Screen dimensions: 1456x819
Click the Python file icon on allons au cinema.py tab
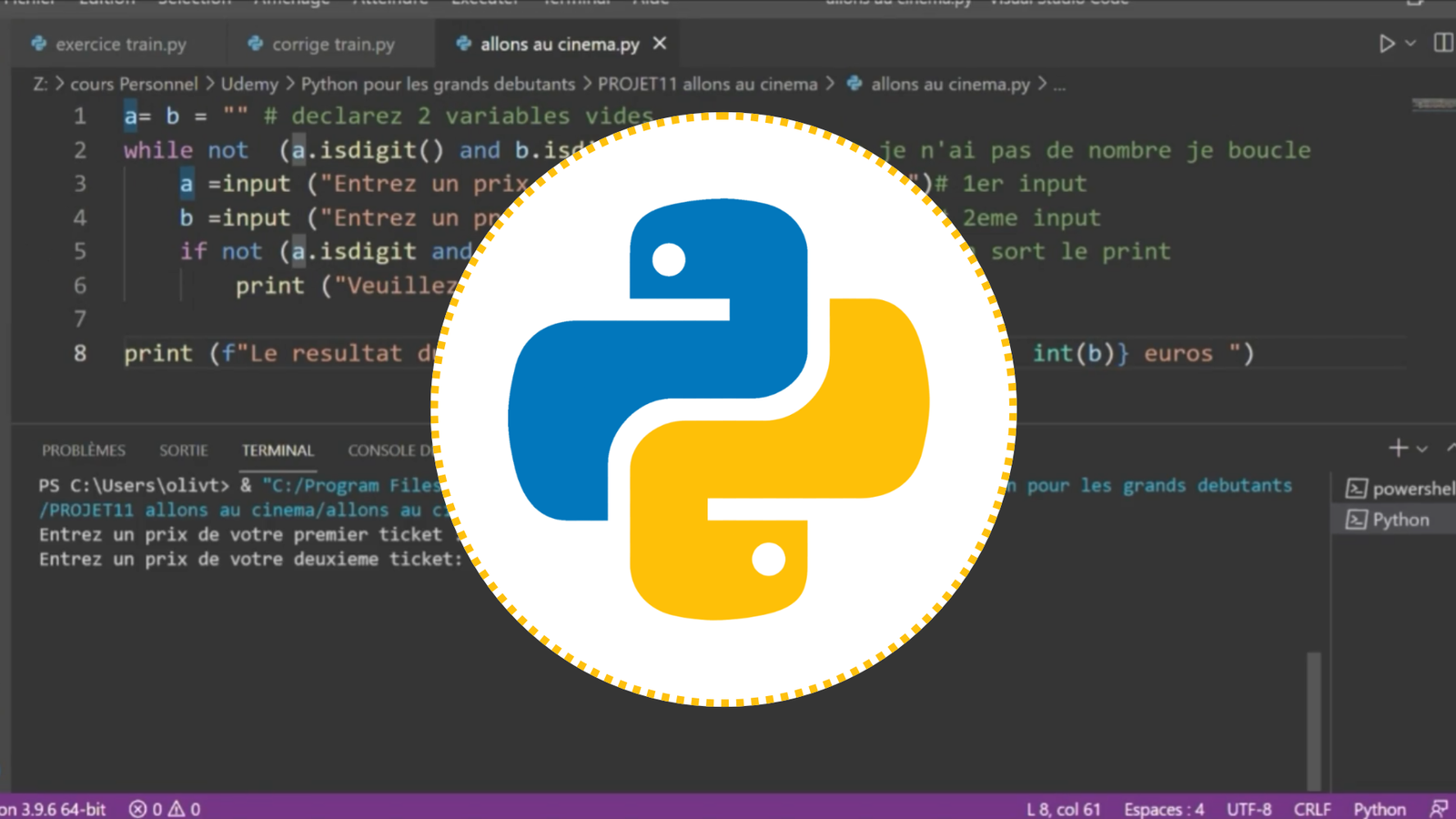(464, 43)
